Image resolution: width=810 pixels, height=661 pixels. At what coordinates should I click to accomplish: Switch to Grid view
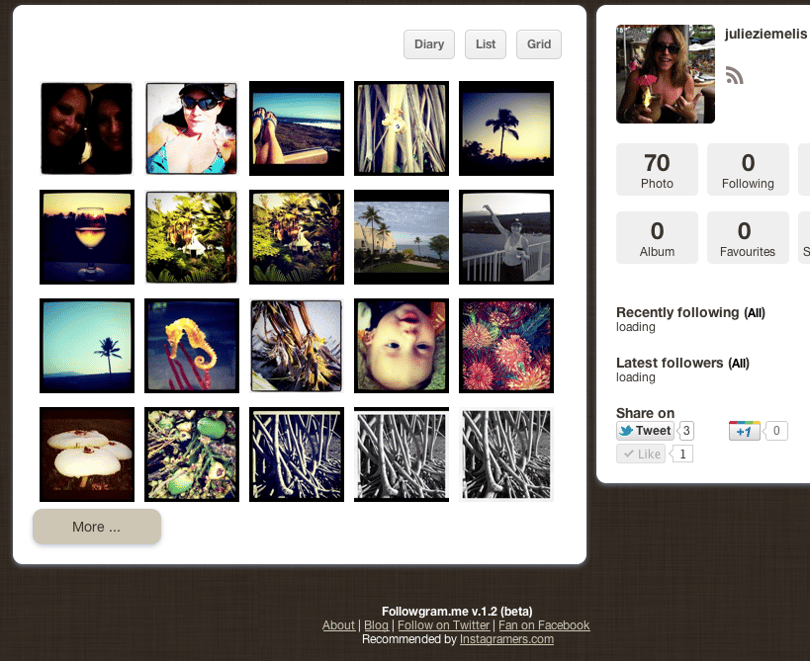click(539, 44)
